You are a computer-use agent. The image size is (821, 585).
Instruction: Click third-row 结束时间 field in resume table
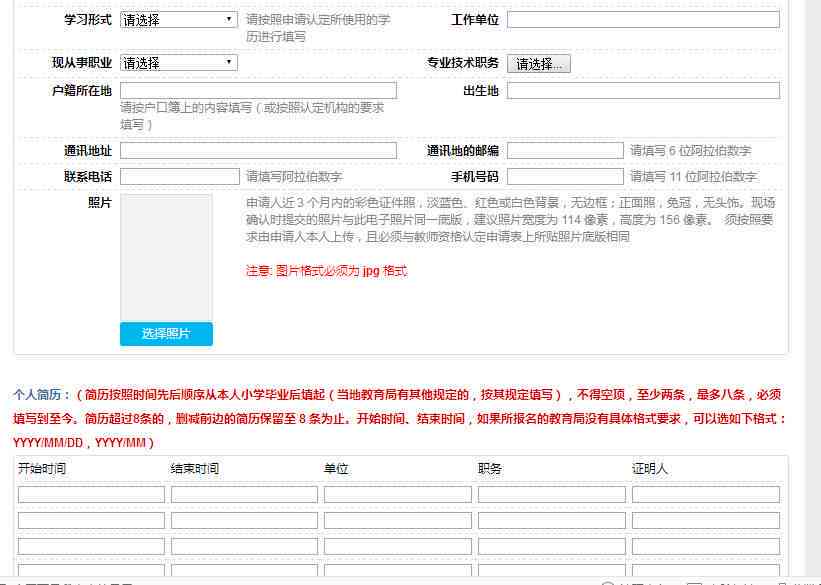[x=244, y=547]
